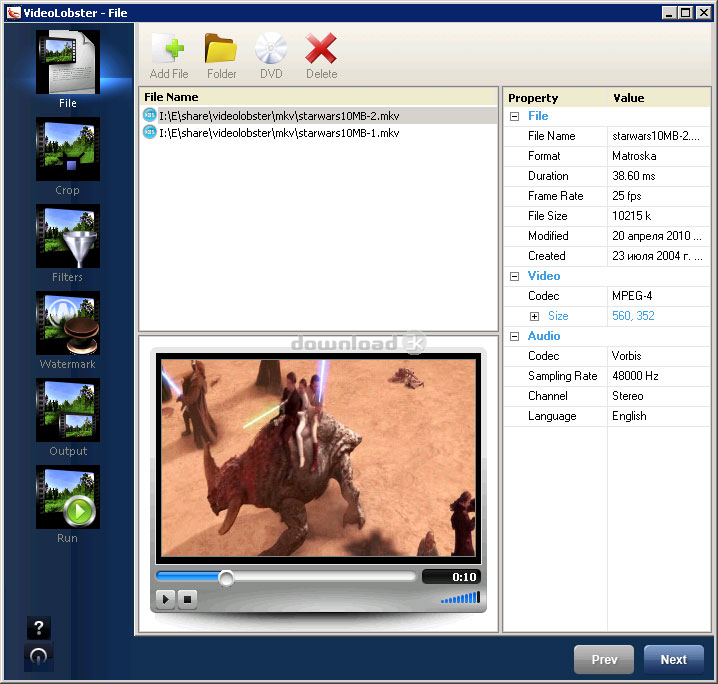Click the playback seek slider handle
Viewport: 718px width, 684px height.
(226, 578)
